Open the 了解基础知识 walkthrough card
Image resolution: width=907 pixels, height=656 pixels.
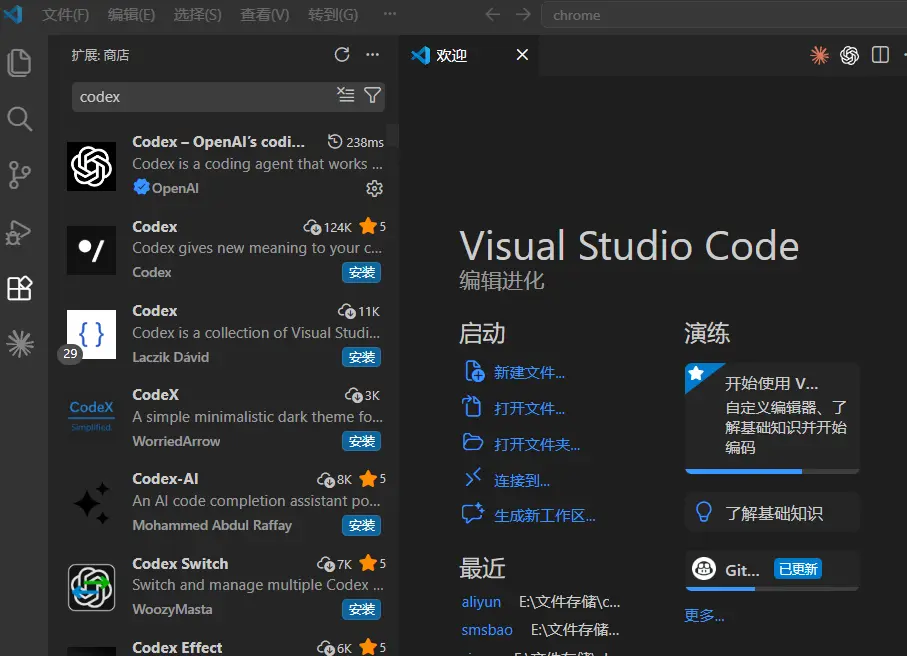pyautogui.click(x=772, y=513)
